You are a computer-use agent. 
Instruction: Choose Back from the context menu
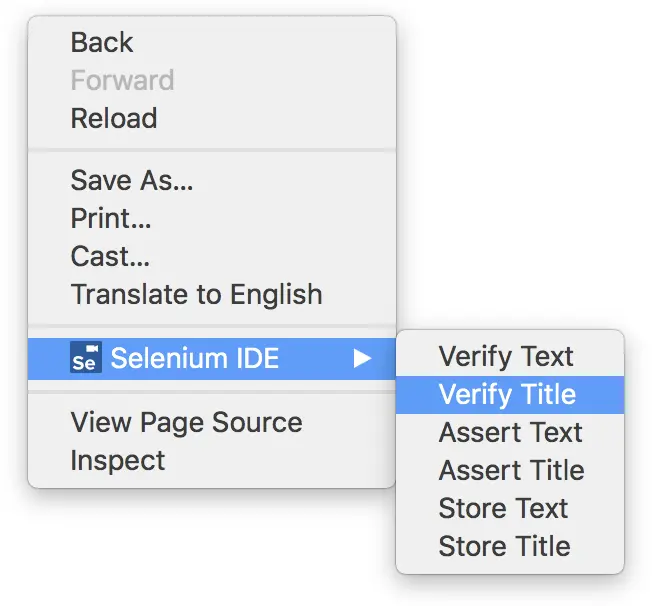point(212,42)
